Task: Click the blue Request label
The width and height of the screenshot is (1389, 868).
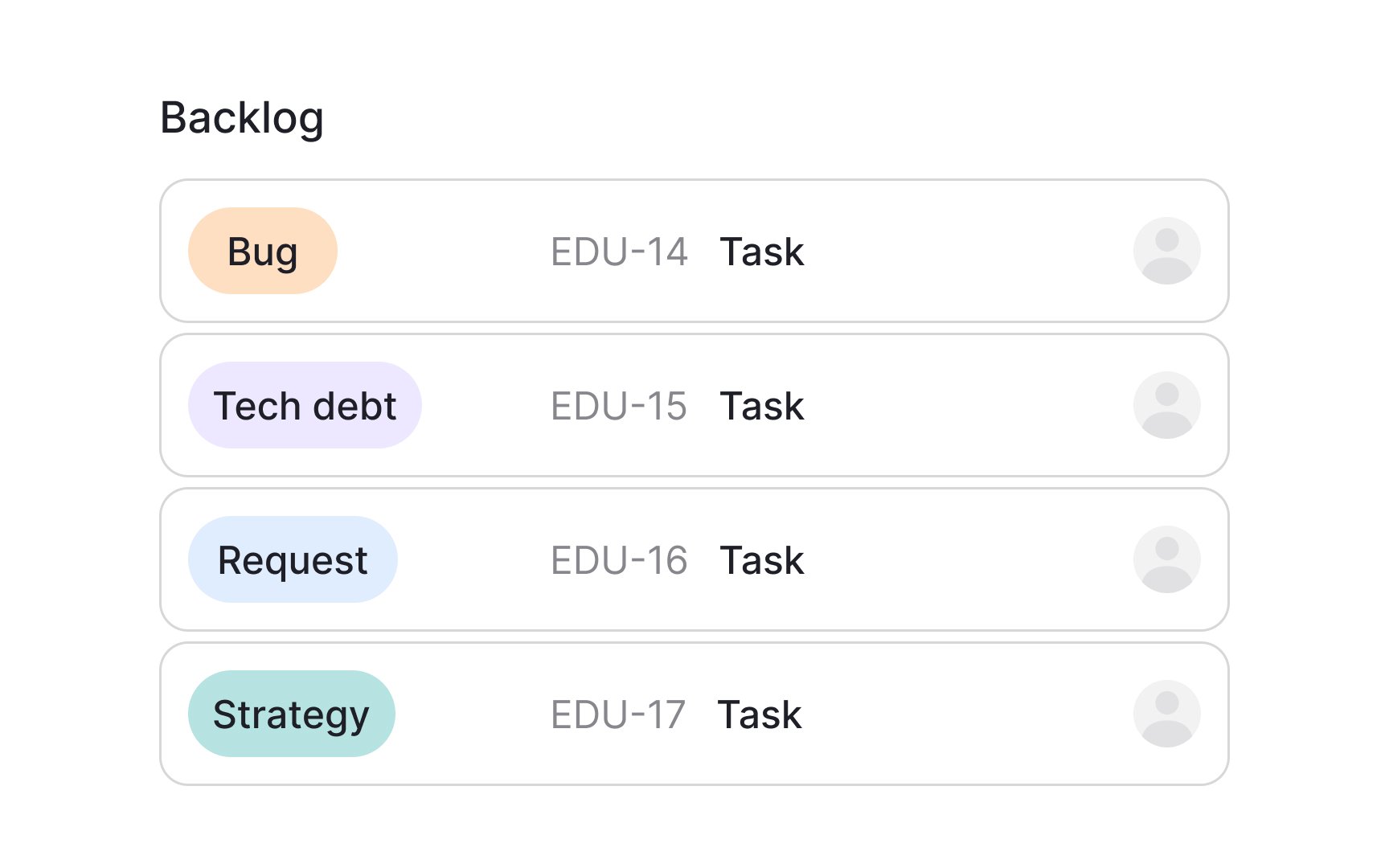Action: tap(293, 559)
